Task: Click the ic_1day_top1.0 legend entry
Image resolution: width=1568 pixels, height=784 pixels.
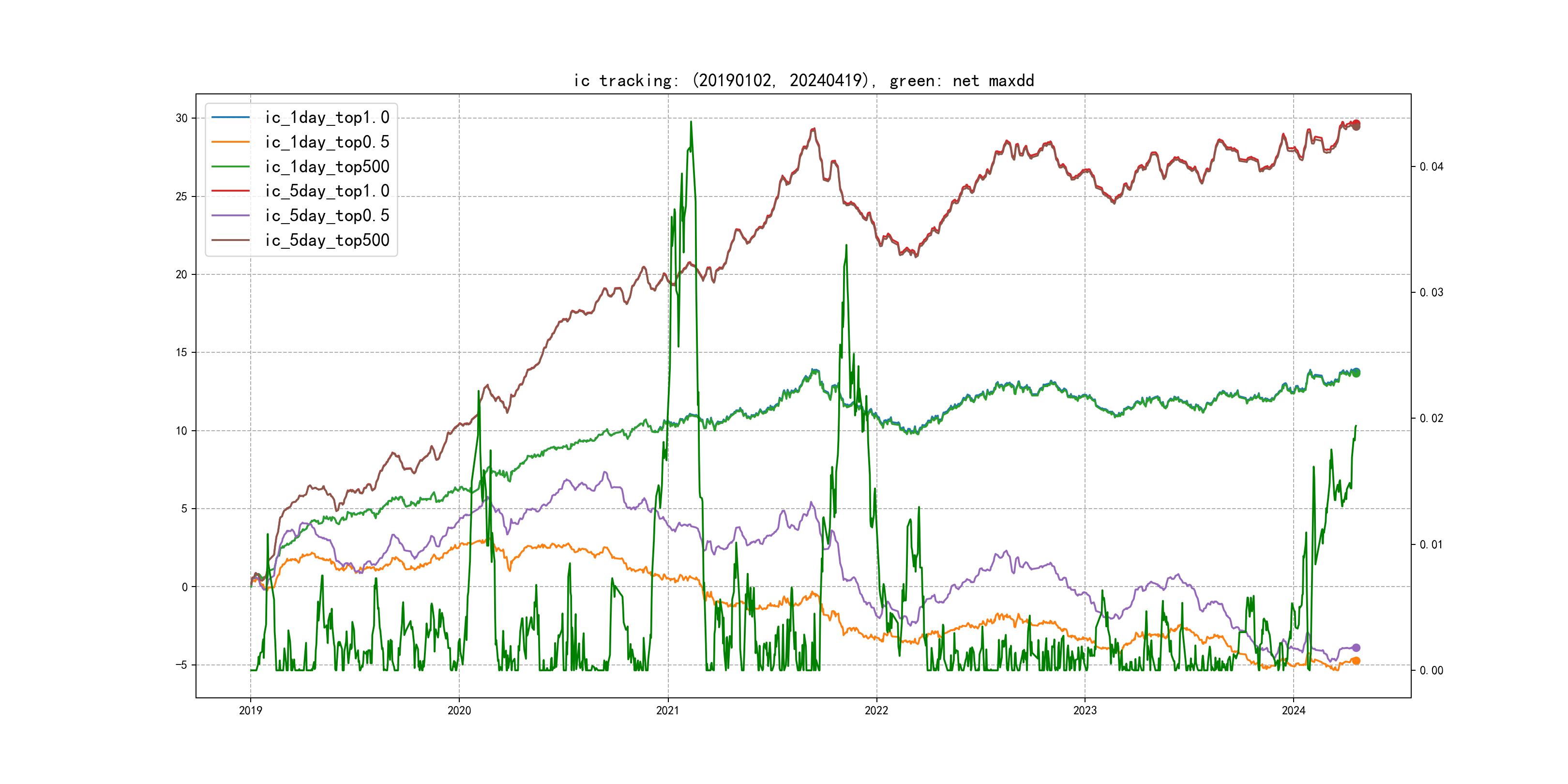Action: point(327,118)
